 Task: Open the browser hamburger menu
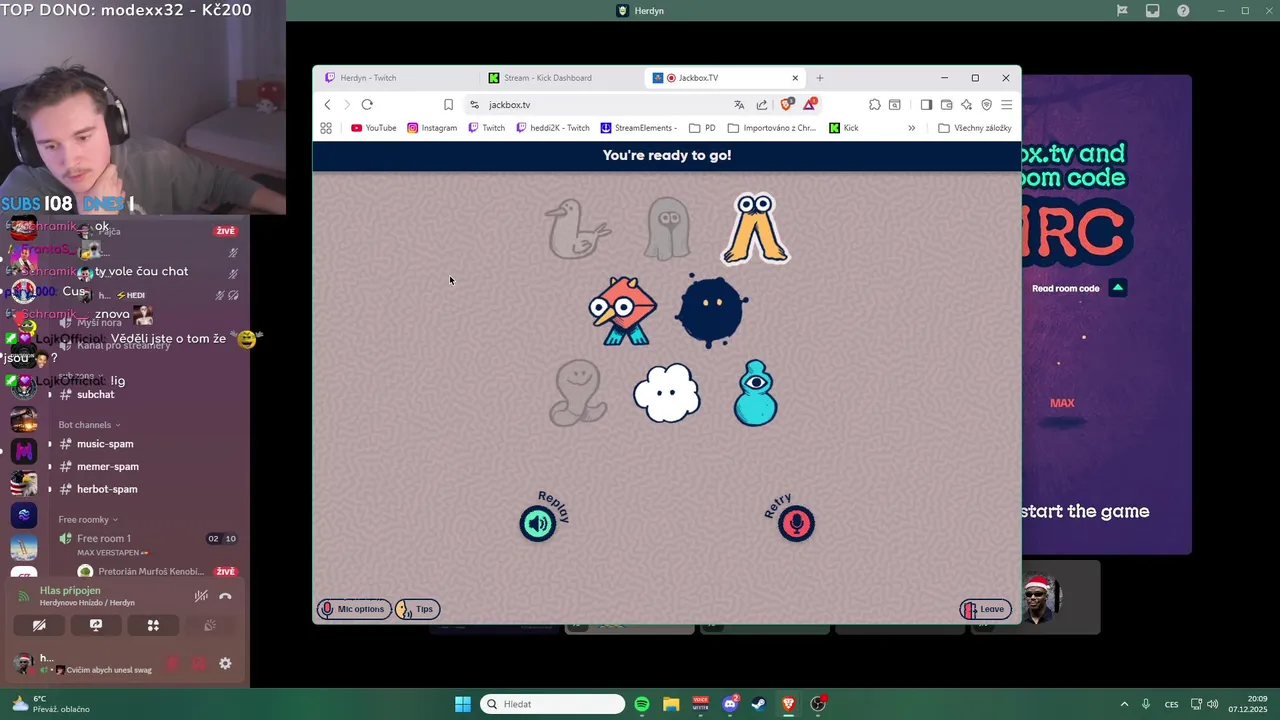pos(1006,105)
